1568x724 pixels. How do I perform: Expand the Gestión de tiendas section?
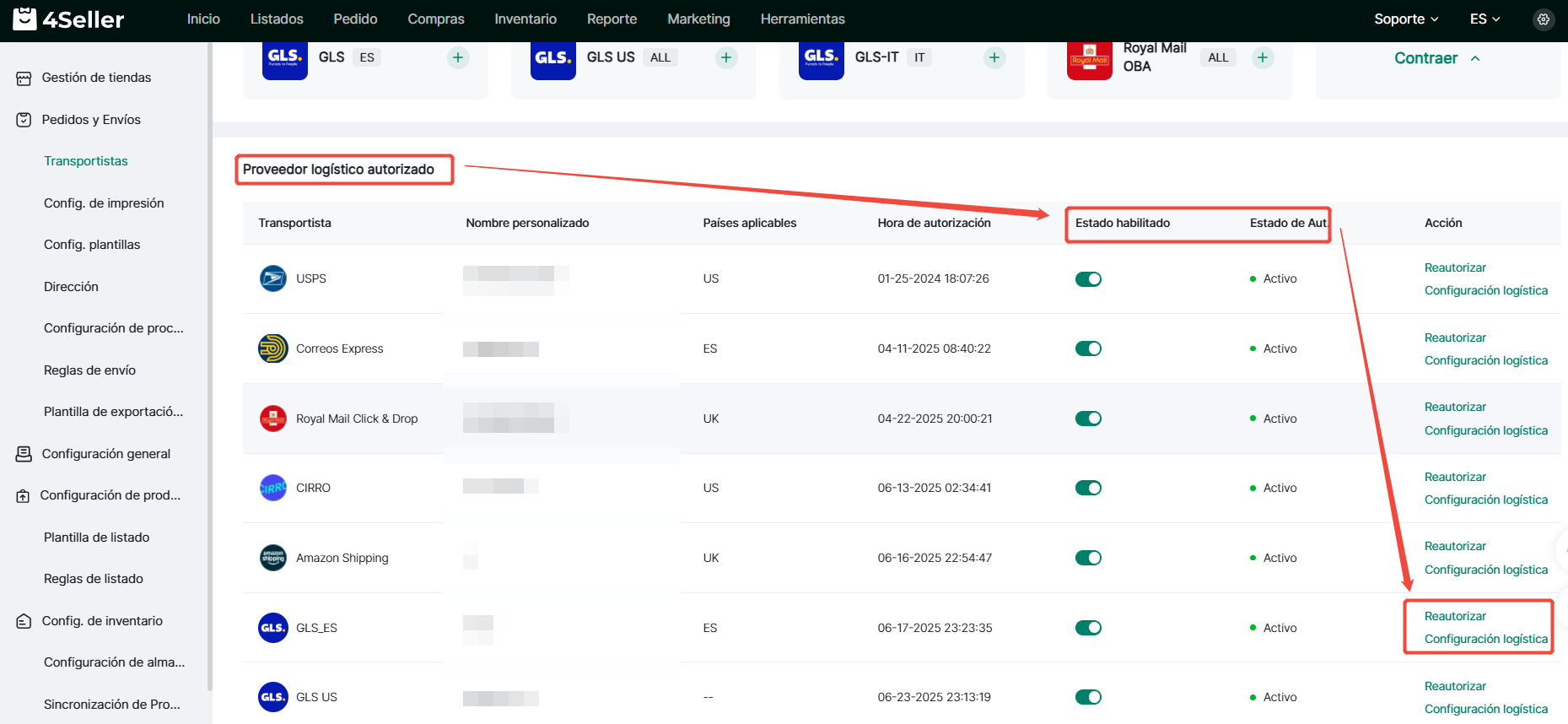(x=96, y=78)
